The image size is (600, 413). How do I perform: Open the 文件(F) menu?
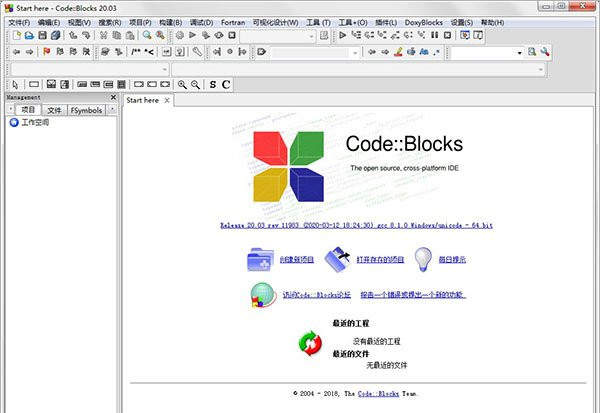click(19, 23)
